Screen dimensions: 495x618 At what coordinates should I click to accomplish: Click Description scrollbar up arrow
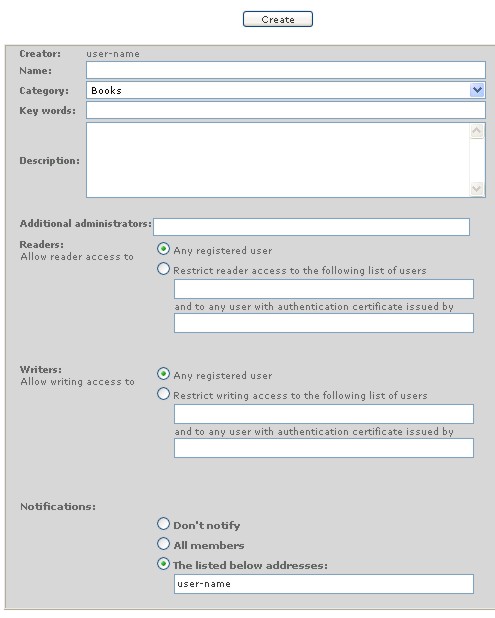pyautogui.click(x=477, y=131)
